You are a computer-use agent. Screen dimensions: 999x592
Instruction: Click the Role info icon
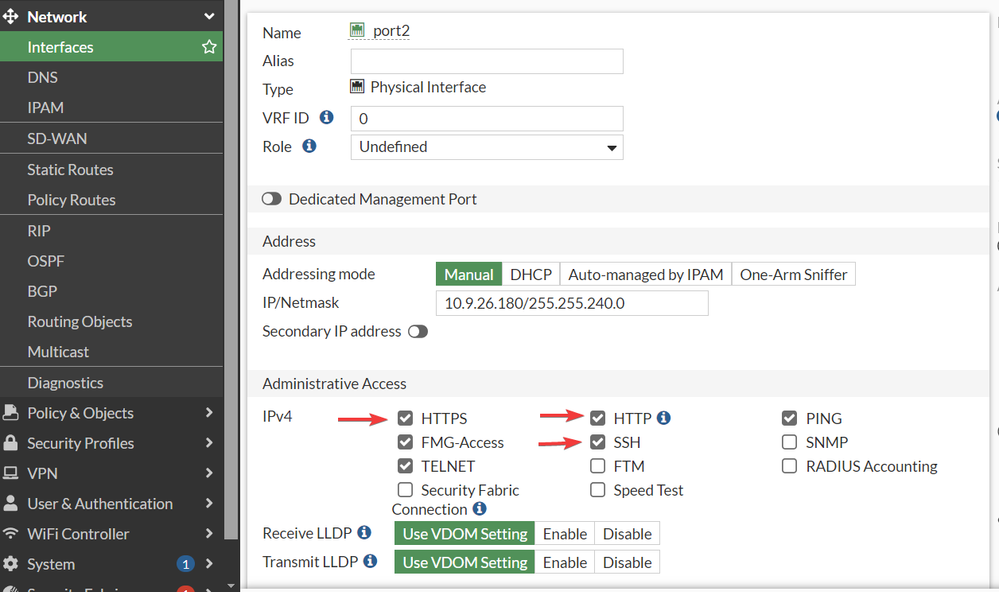point(309,146)
